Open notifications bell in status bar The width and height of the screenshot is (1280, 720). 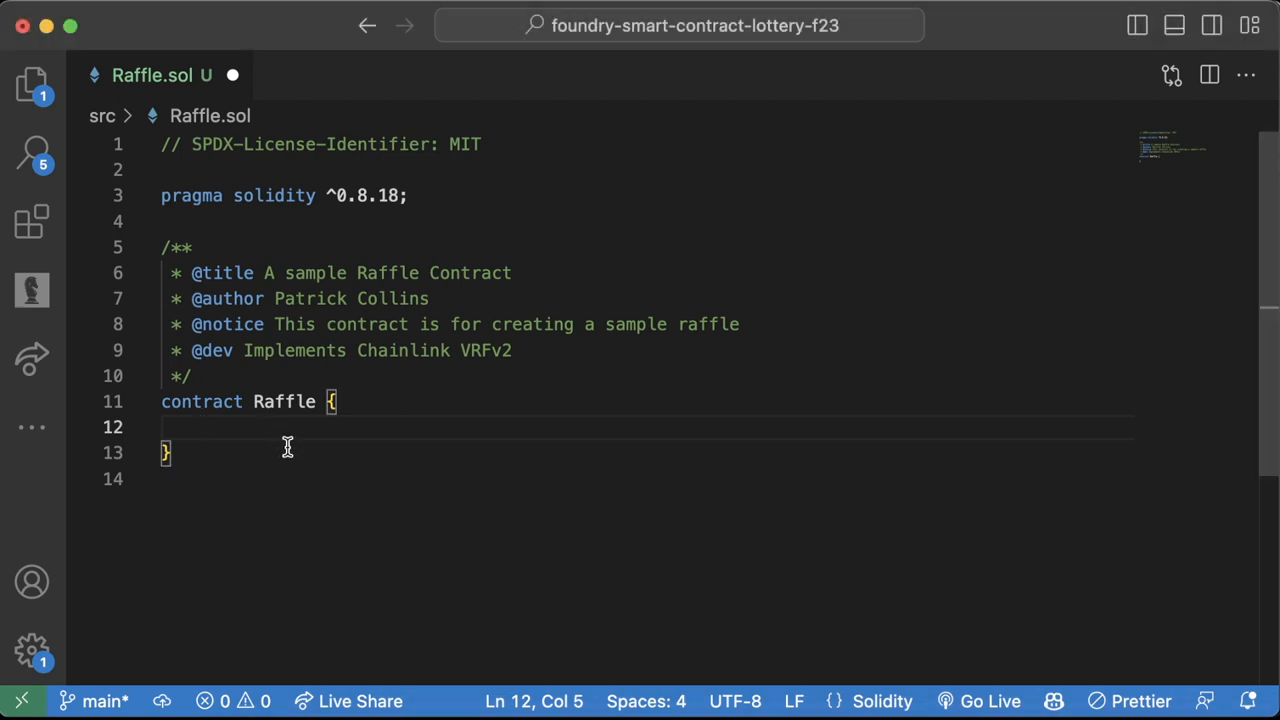click(1248, 701)
